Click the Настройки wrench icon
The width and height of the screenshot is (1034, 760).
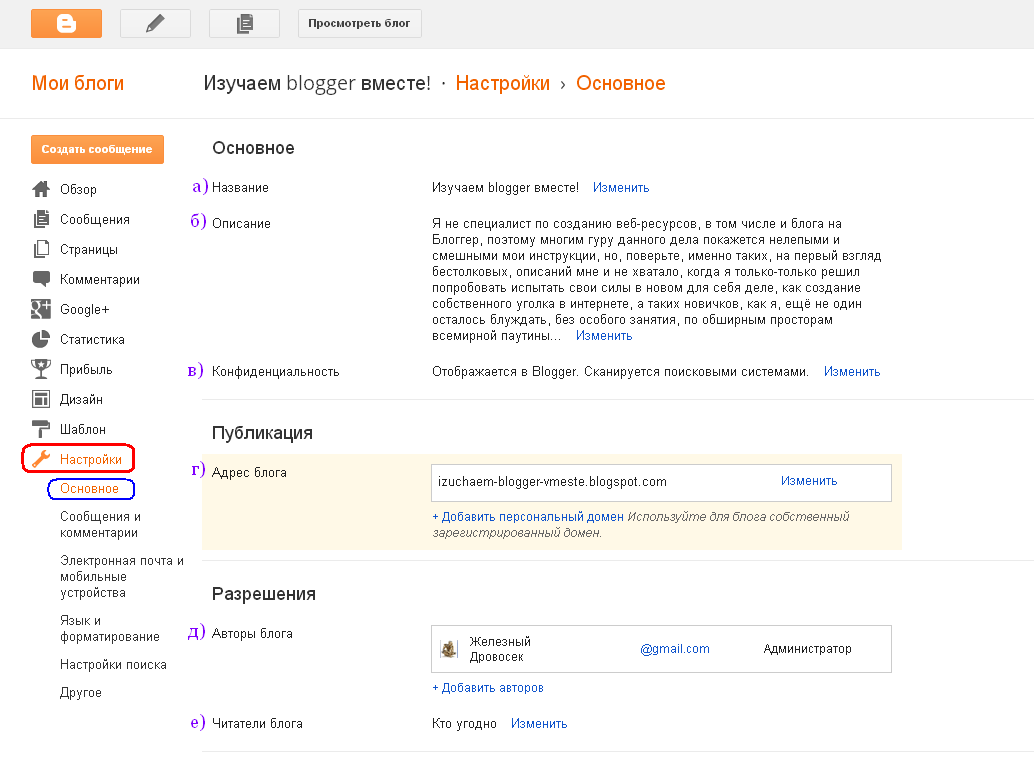pos(41,459)
